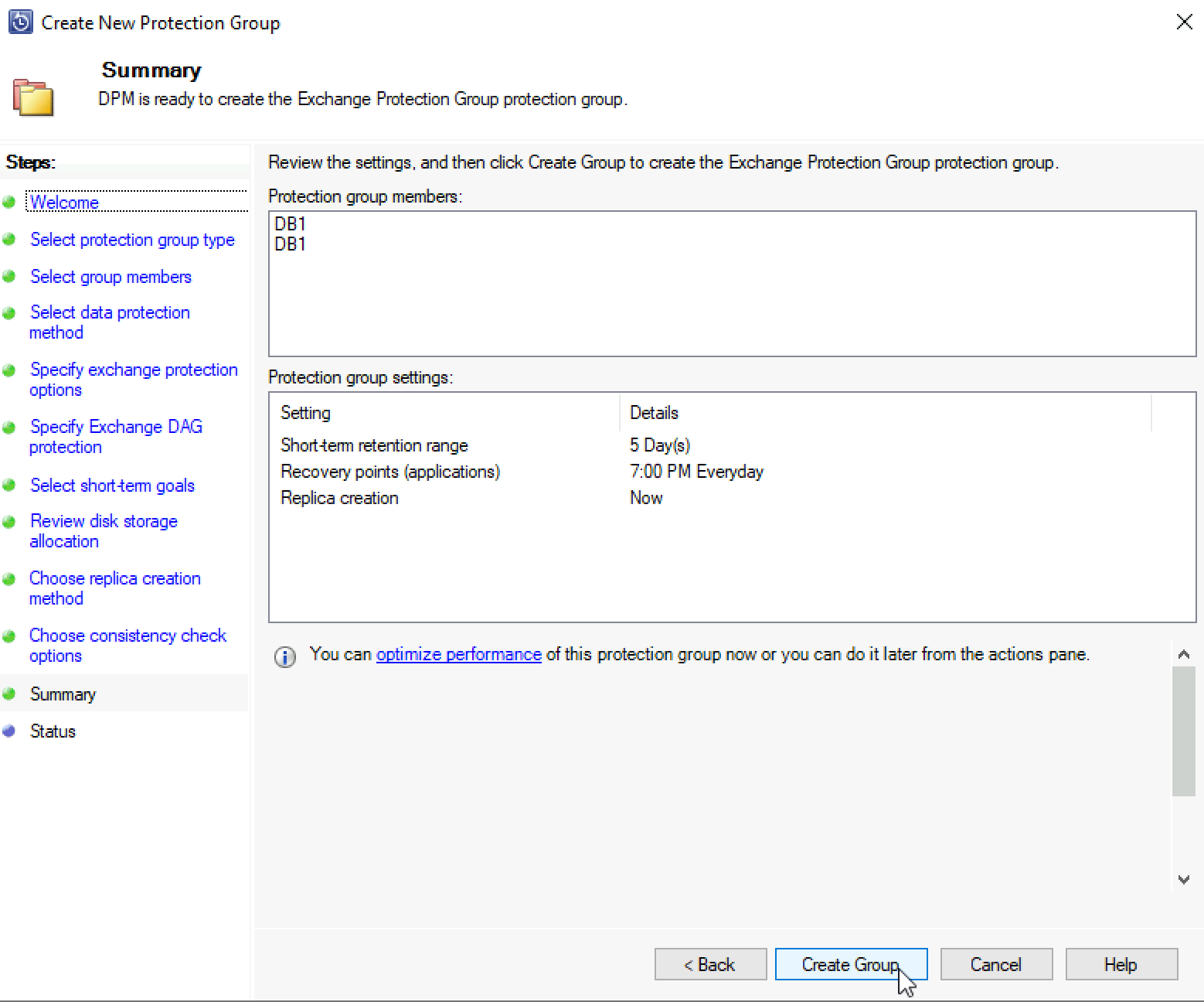Image resolution: width=1204 pixels, height=1002 pixels.
Task: Click the Setting column header
Action: point(444,413)
